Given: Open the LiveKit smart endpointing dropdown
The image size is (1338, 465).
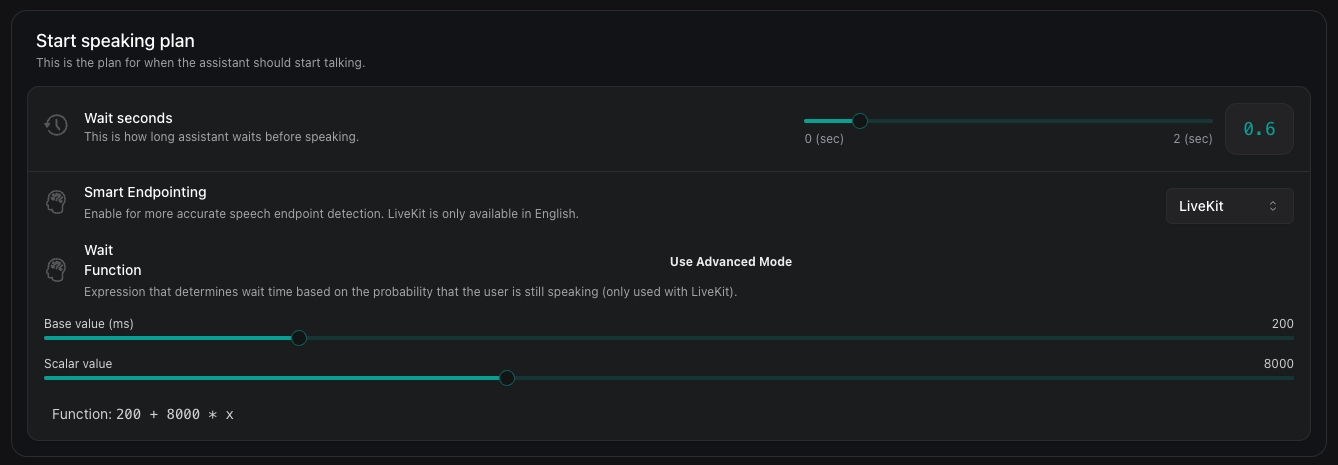Looking at the screenshot, I should 1229,206.
